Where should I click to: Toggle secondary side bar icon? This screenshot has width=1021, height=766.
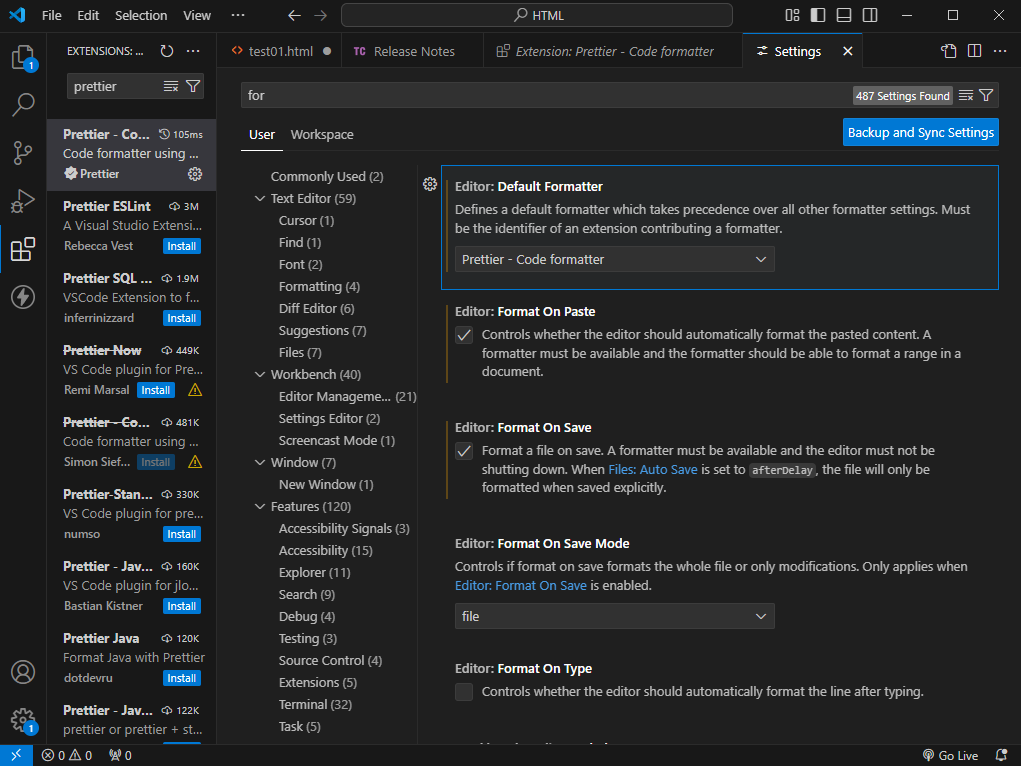[x=870, y=15]
